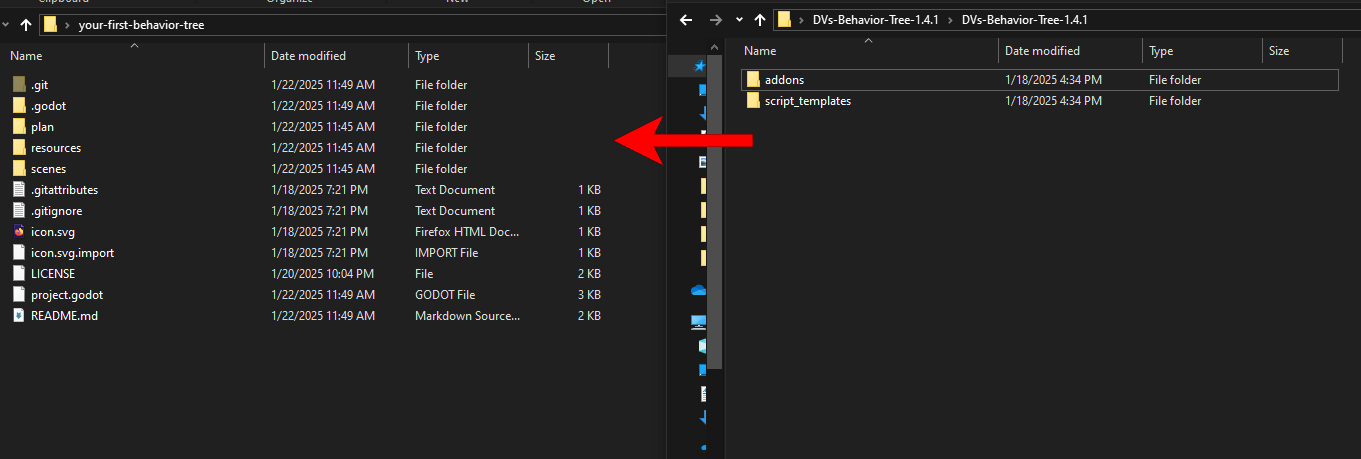Click Up arrow in DVs-Behavior-Tree window
The width and height of the screenshot is (1361, 459).
pyautogui.click(x=760, y=19)
